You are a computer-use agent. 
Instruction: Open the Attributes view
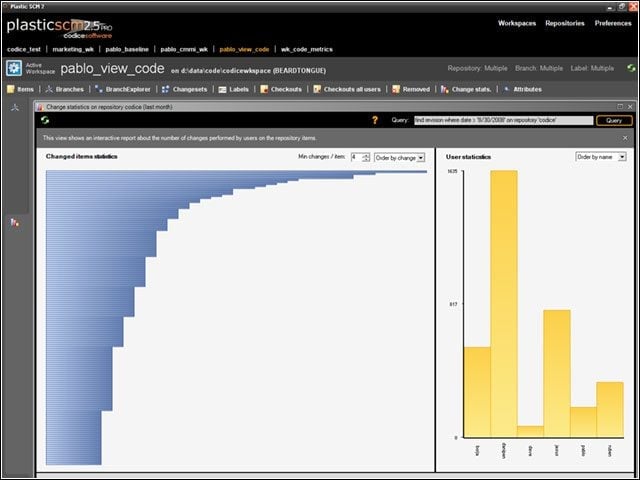(522, 89)
